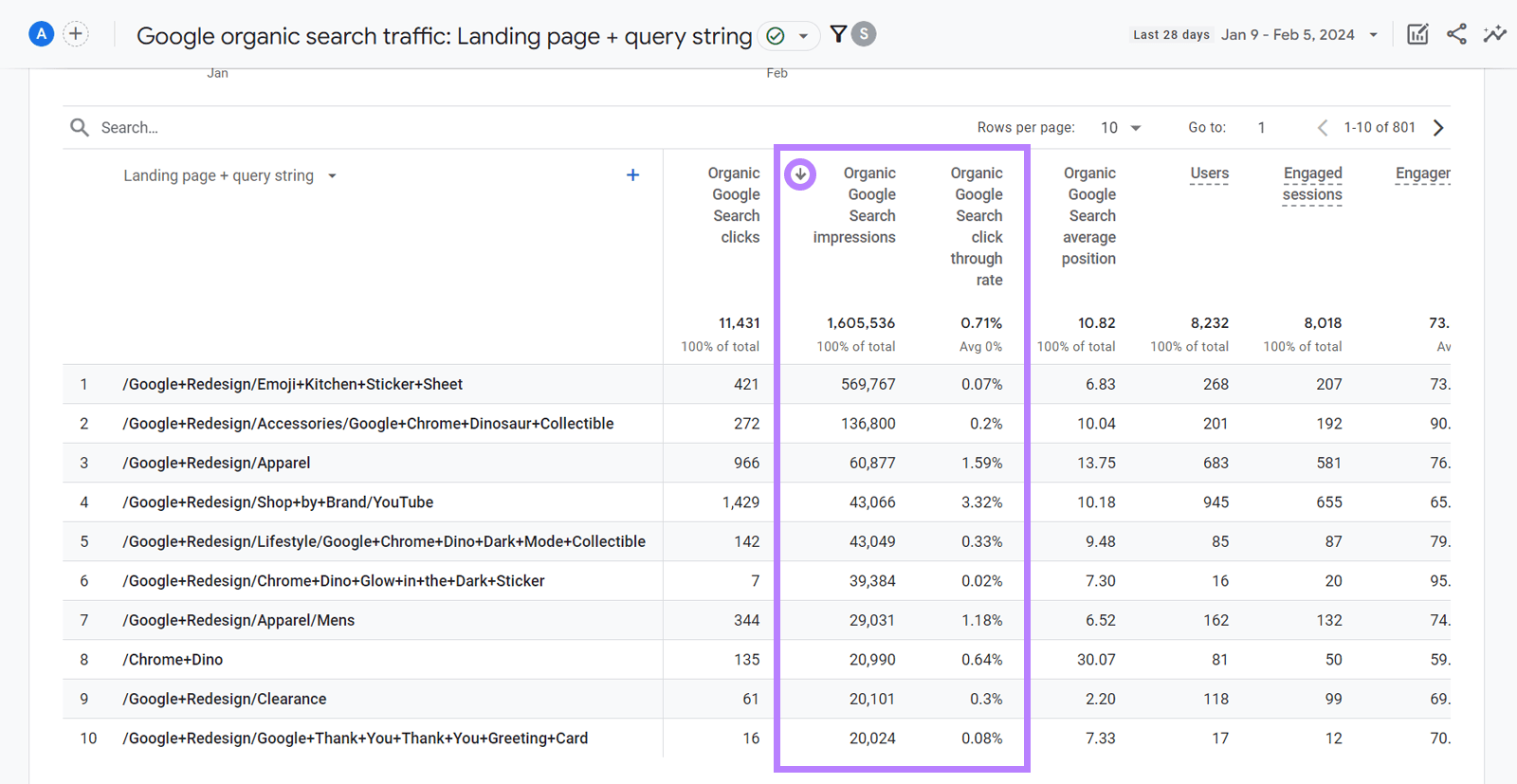Click the gray 'S' filter badge
This screenshot has height=784, width=1517.
point(864,34)
